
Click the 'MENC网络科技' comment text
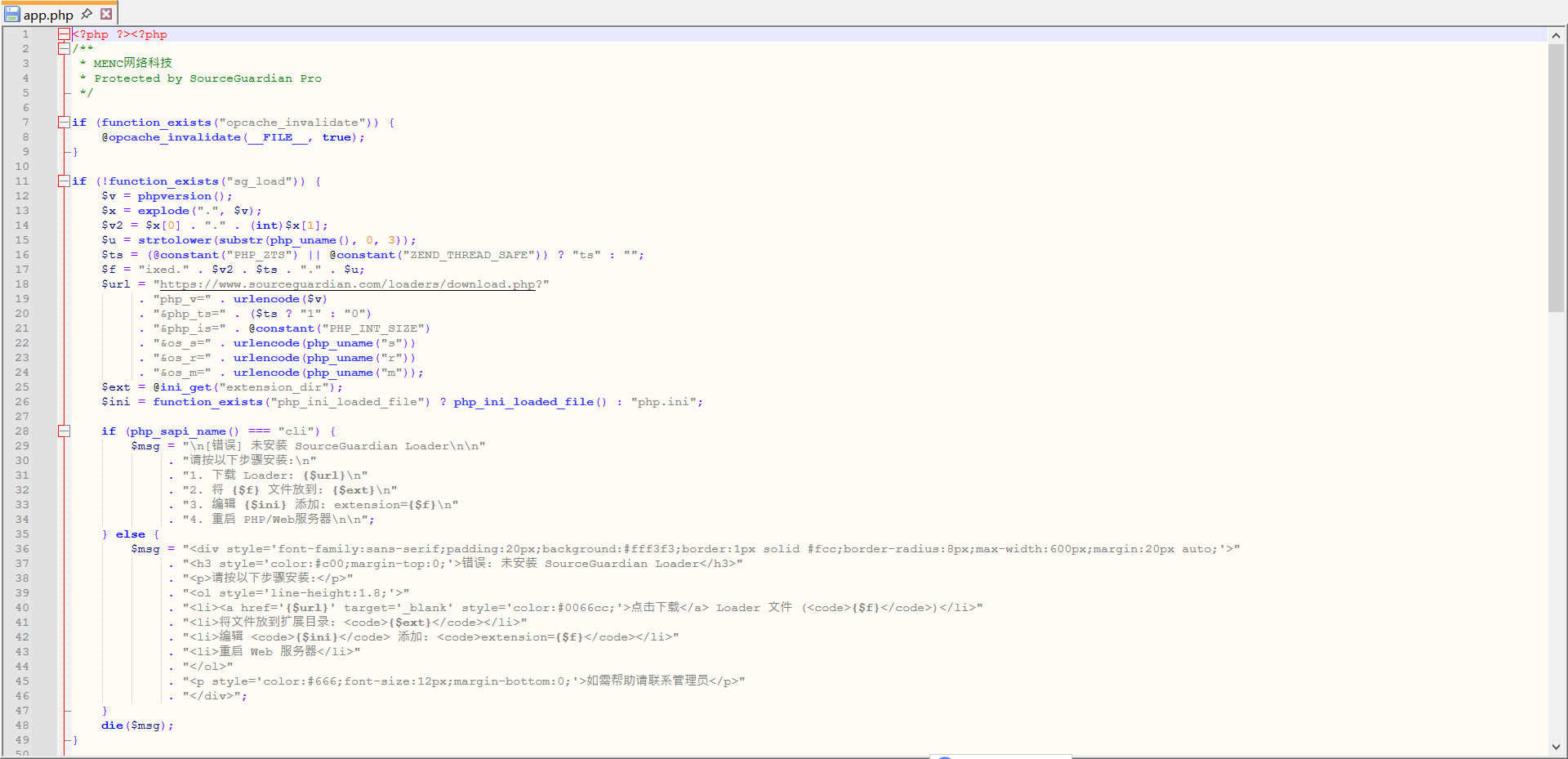tap(132, 63)
